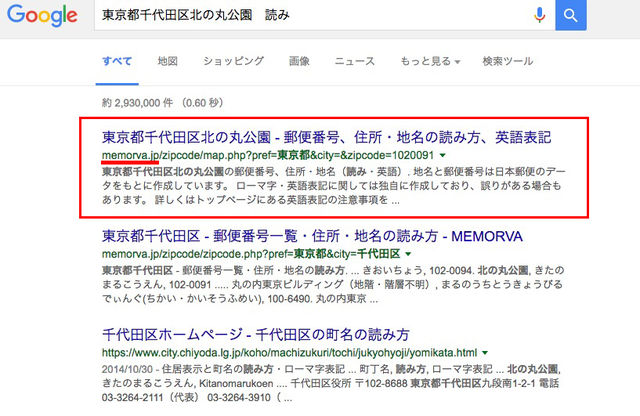
Task: Expand the もっと見る dropdown
Action: click(430, 61)
